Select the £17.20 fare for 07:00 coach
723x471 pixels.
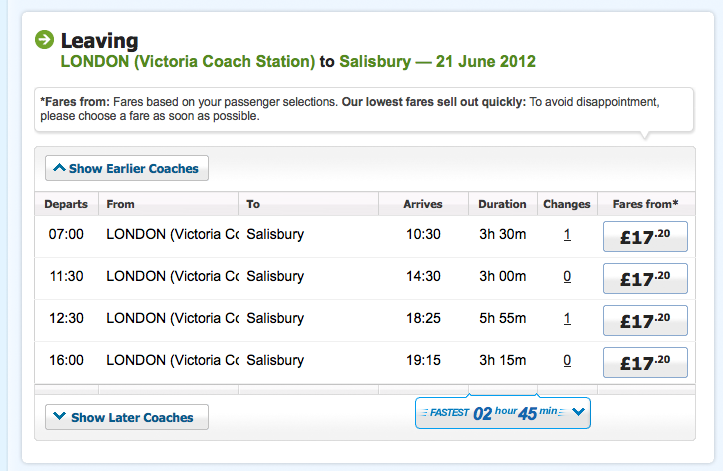(x=645, y=236)
